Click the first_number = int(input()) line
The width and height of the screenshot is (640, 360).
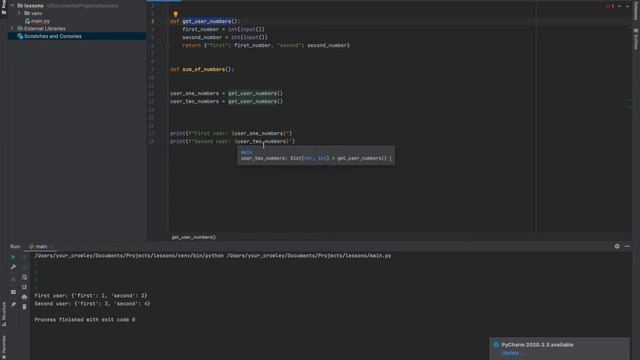[x=223, y=29]
